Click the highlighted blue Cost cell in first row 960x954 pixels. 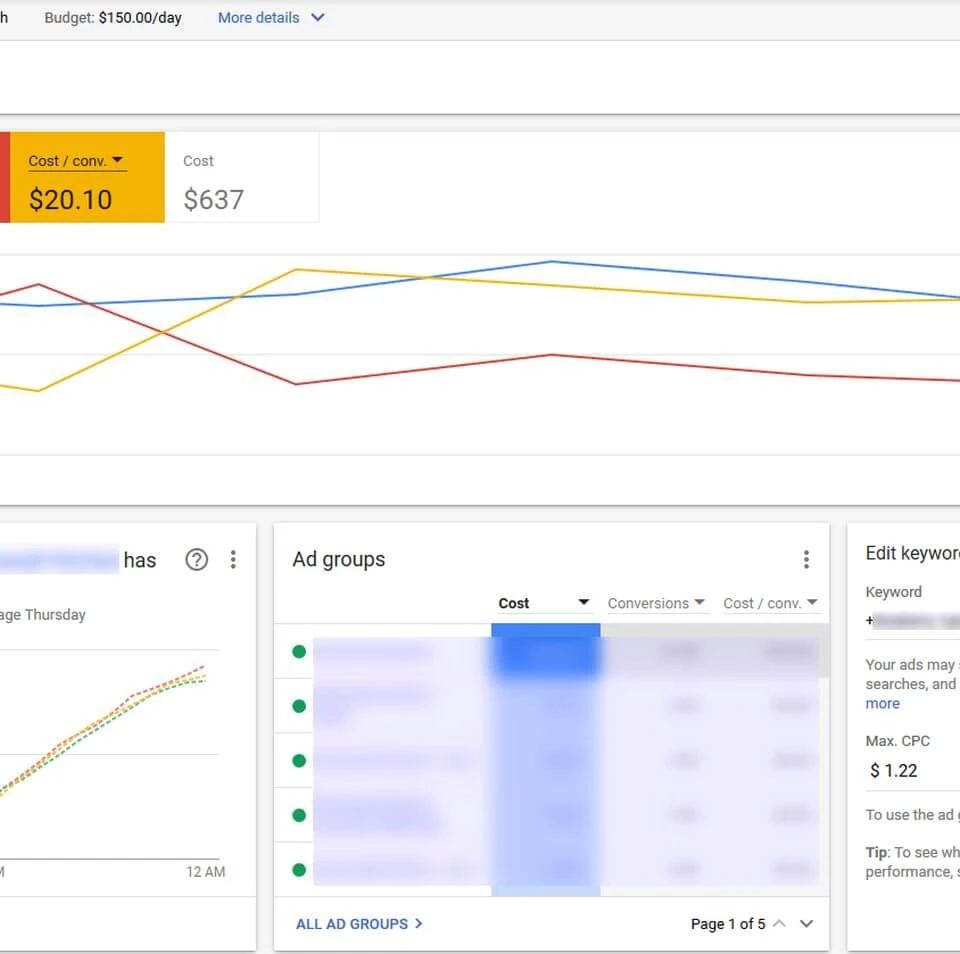coord(546,651)
